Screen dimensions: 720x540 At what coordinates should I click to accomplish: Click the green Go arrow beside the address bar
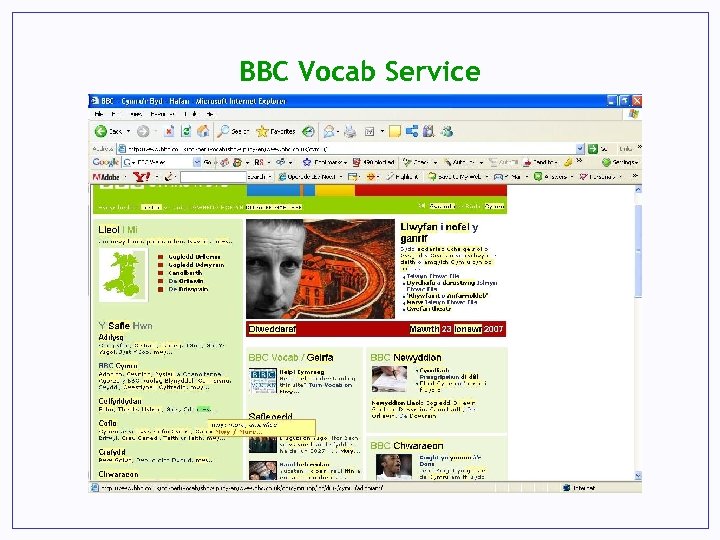click(593, 148)
